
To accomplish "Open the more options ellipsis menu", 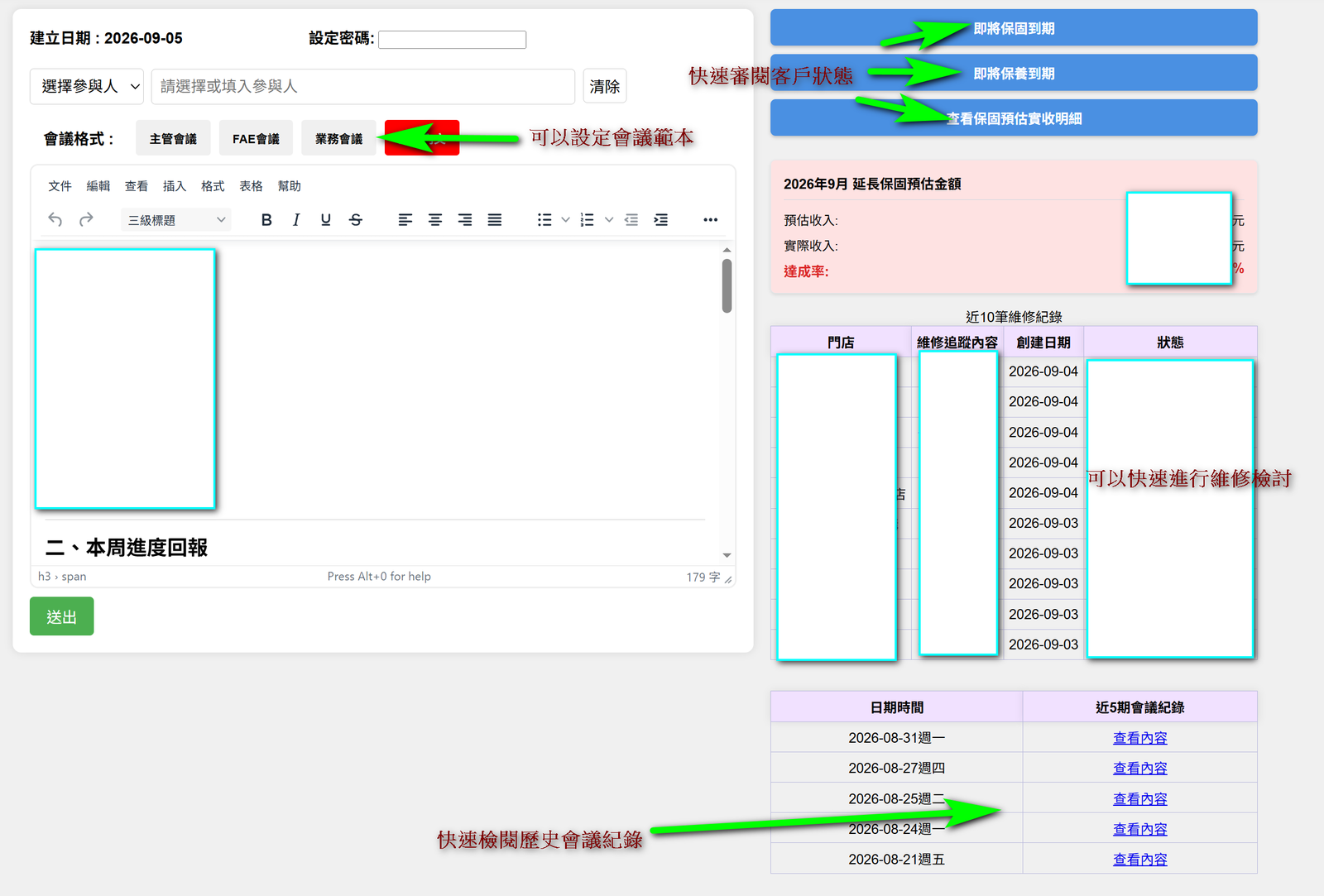I will [x=710, y=219].
